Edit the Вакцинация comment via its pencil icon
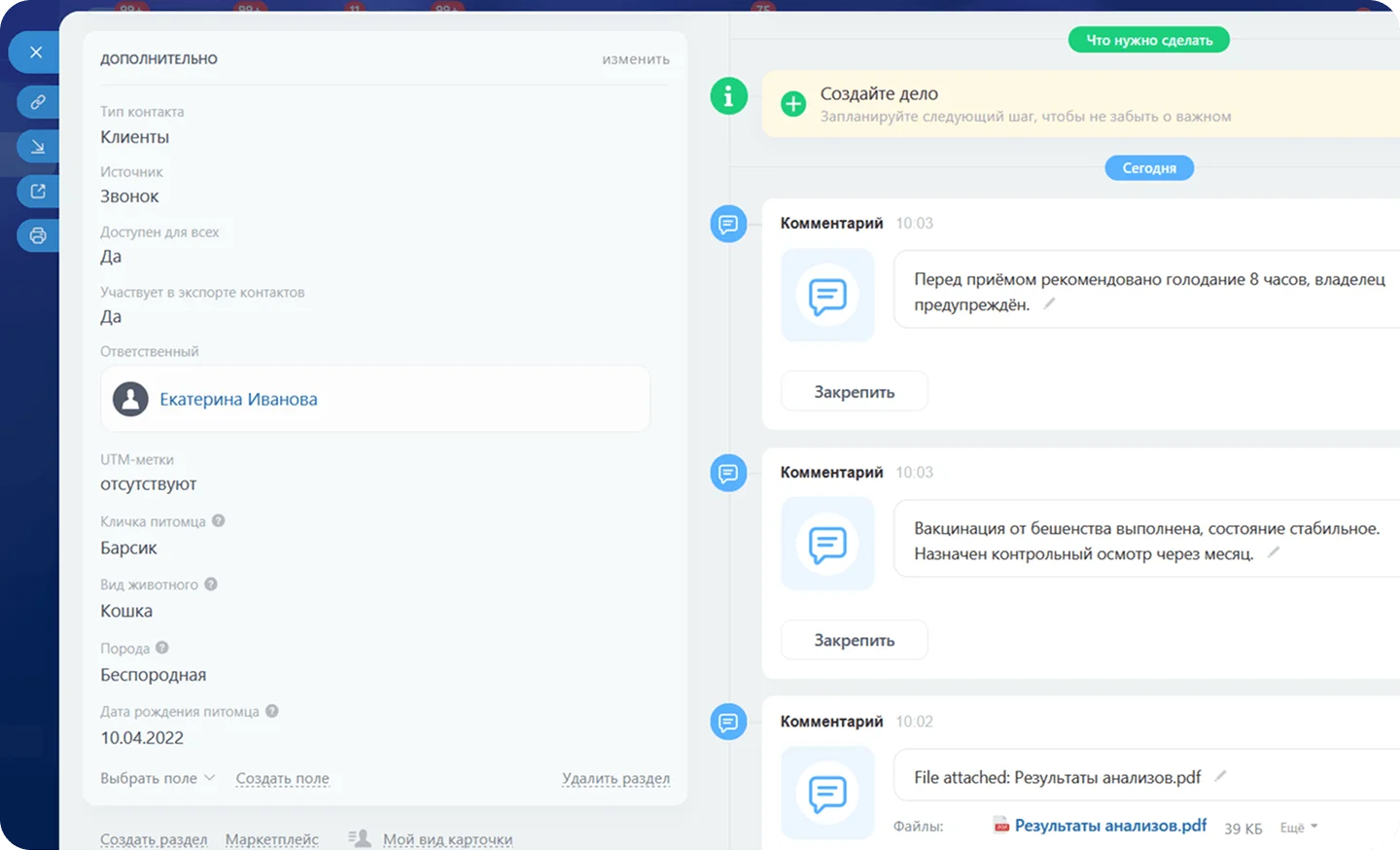 click(x=1273, y=552)
